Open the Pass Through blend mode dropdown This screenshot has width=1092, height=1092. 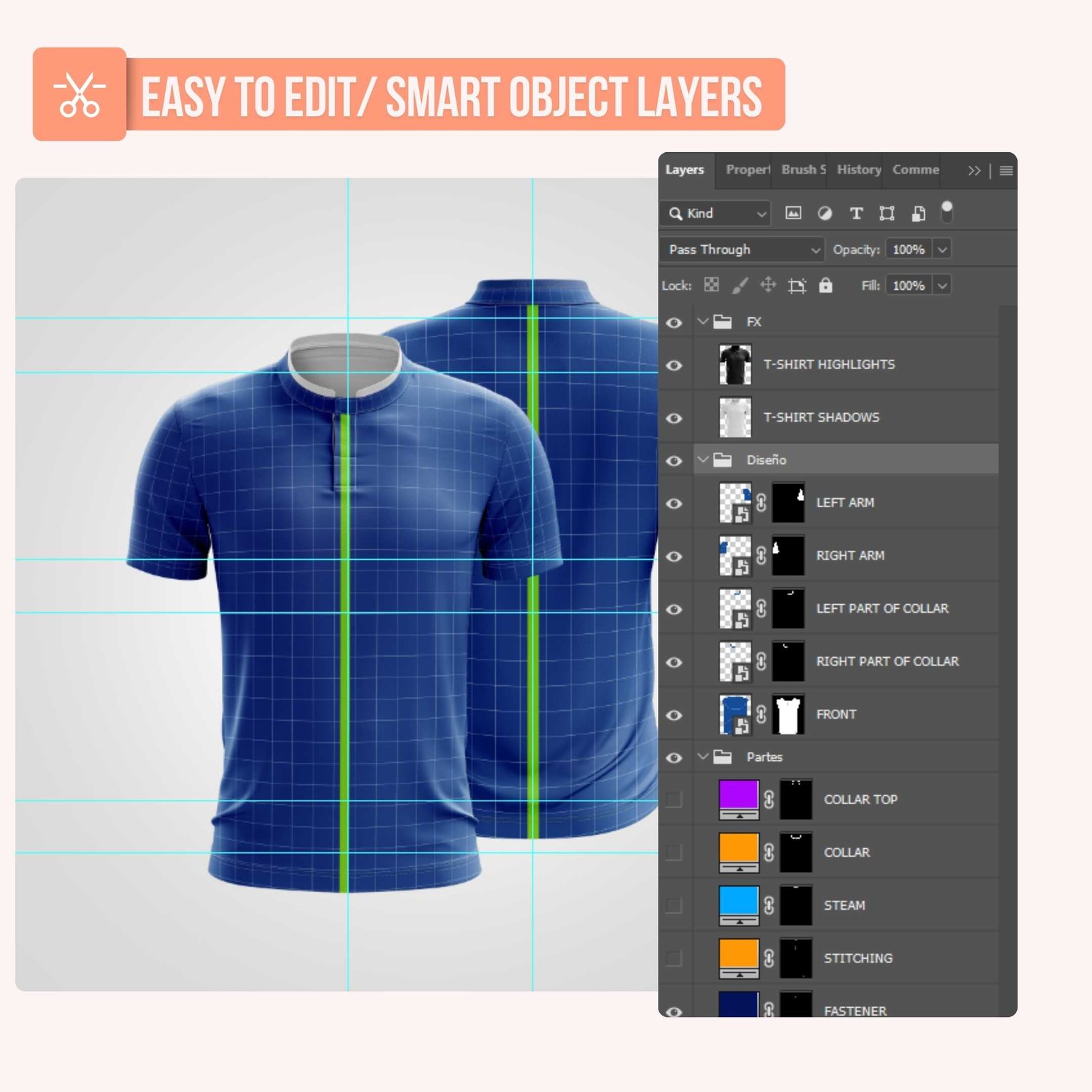(743, 250)
